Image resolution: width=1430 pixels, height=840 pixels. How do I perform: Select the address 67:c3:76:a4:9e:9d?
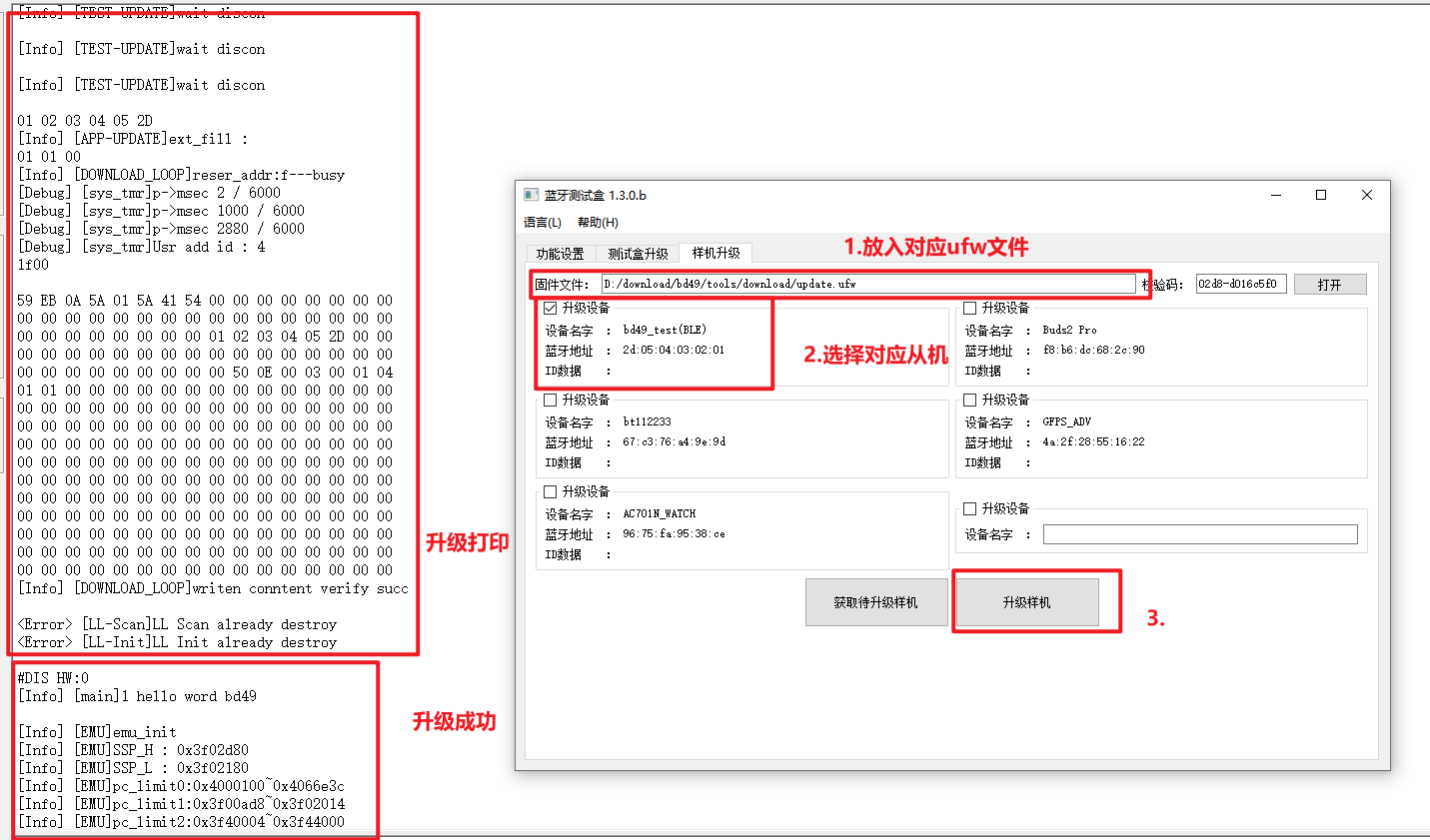(674, 442)
